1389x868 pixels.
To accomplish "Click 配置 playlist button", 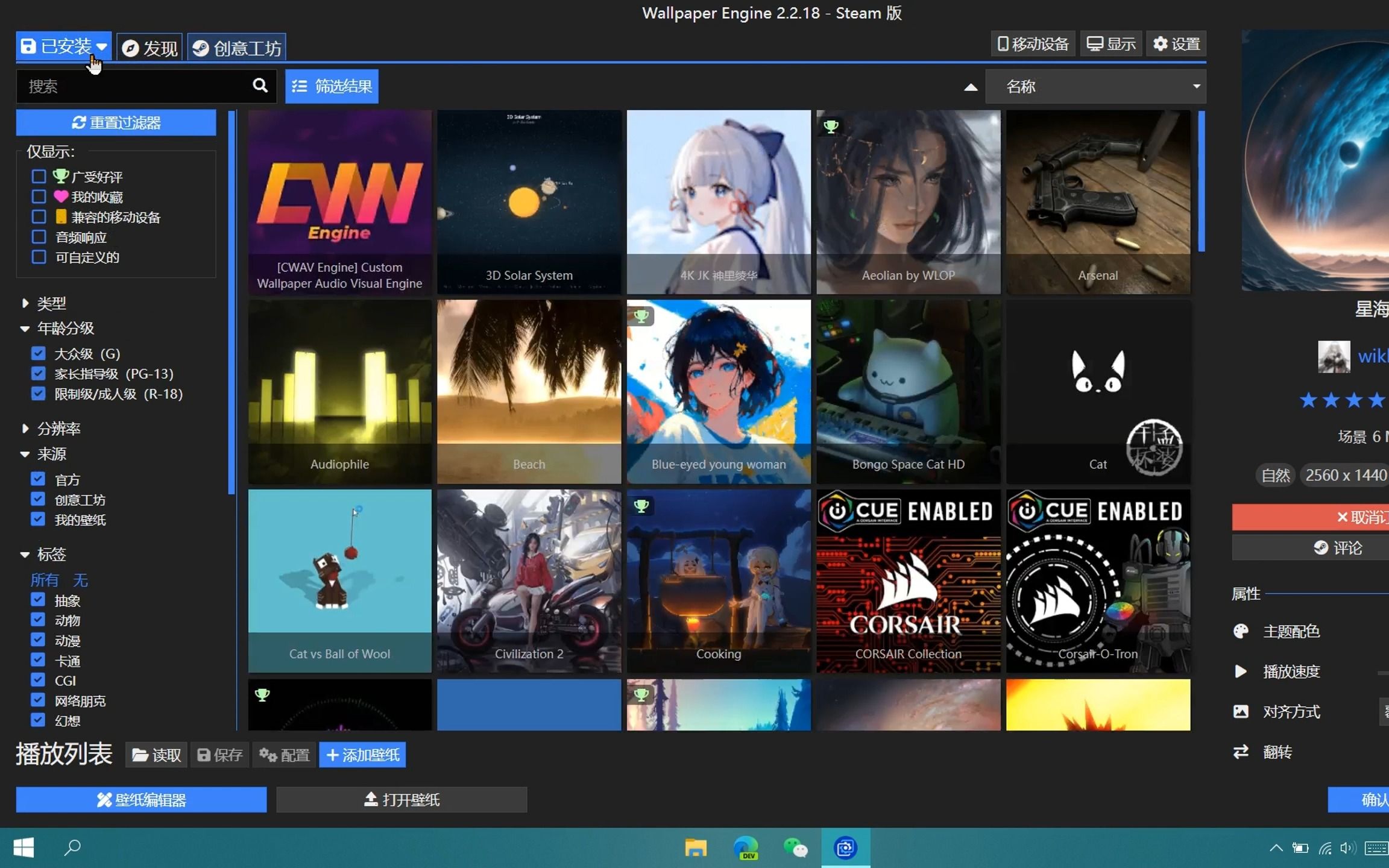I will [284, 755].
